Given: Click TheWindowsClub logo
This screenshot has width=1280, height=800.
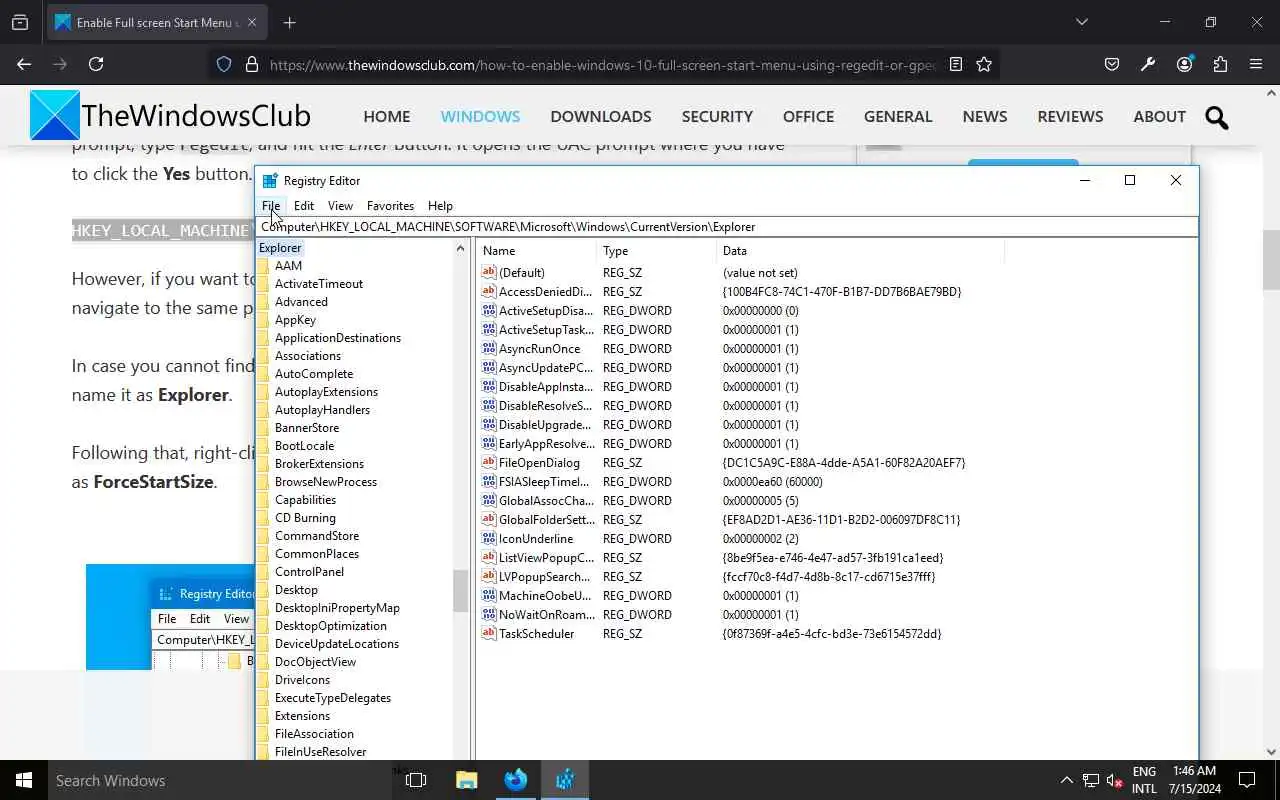Looking at the screenshot, I should (x=170, y=116).
